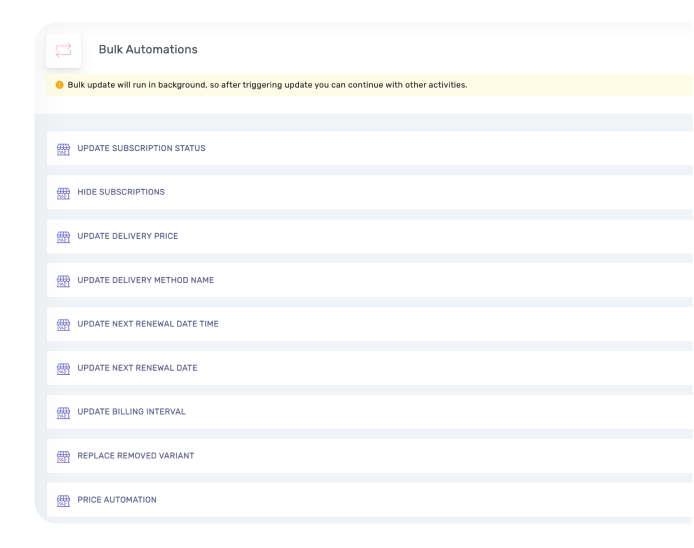The image size is (694, 548).
Task: Click the store icon beside Replace Removed Variant
Action: (64, 456)
